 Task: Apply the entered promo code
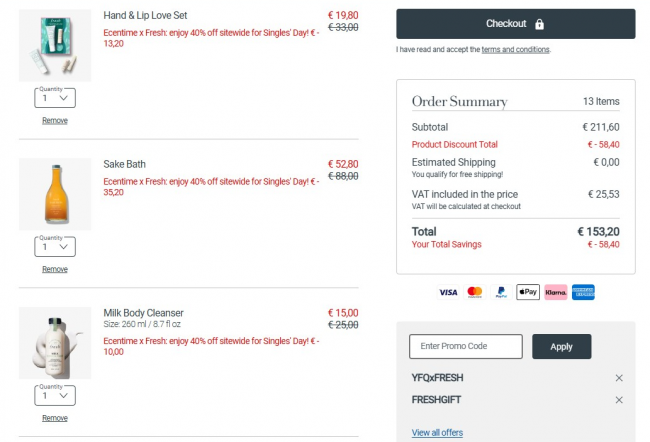561,347
